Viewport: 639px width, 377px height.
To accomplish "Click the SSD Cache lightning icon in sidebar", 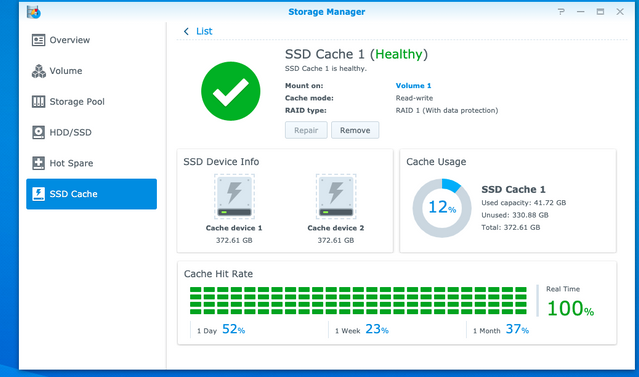I will 38,194.
